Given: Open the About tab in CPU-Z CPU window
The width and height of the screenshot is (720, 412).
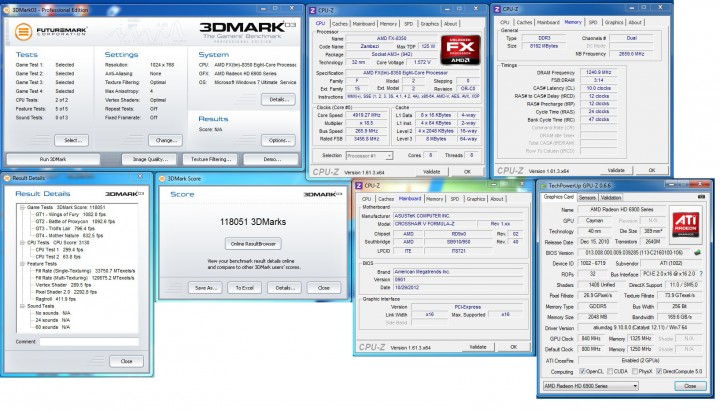Looking at the screenshot, I should tap(450, 23).
